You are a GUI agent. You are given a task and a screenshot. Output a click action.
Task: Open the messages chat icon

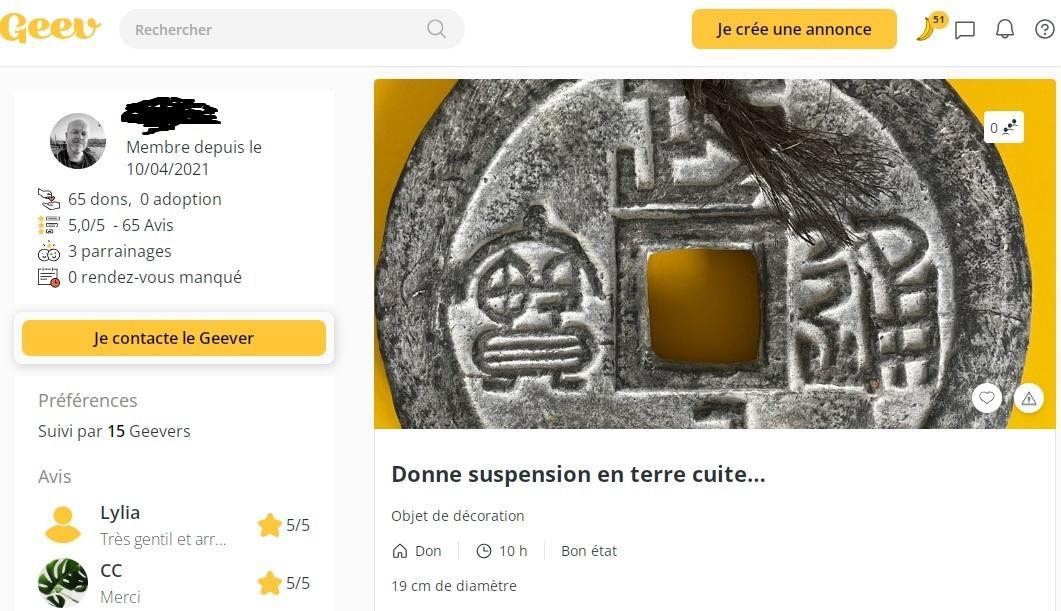[964, 30]
